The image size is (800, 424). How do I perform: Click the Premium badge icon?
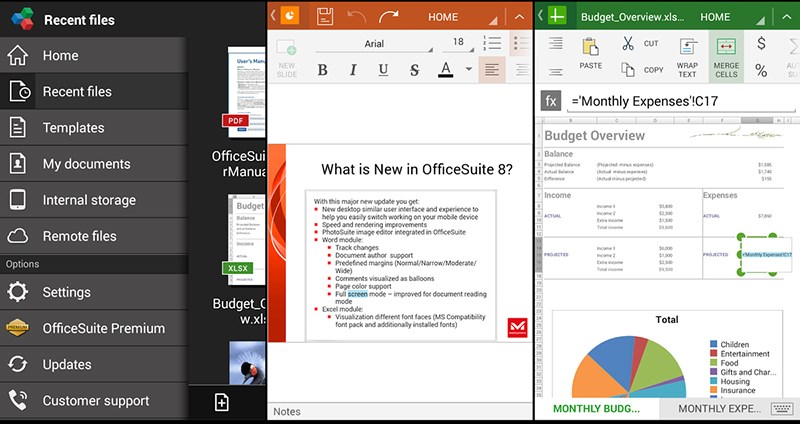17,328
